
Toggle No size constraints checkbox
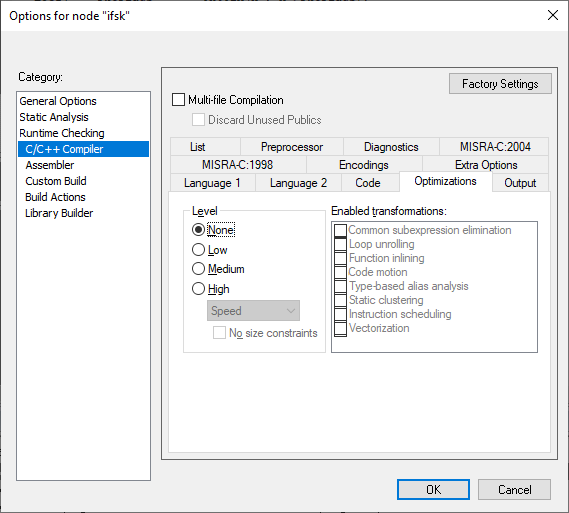tap(219, 333)
